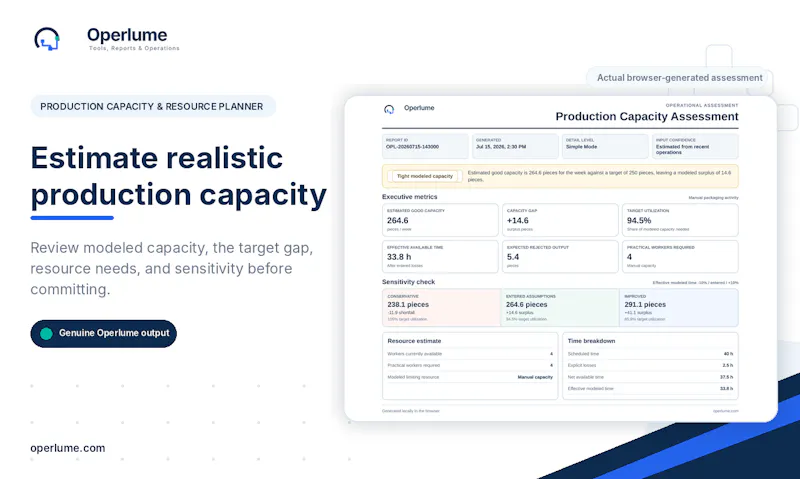Image resolution: width=800 pixels, height=479 pixels.
Task: Click the 40 h scheduled time value
Action: click(x=729, y=354)
